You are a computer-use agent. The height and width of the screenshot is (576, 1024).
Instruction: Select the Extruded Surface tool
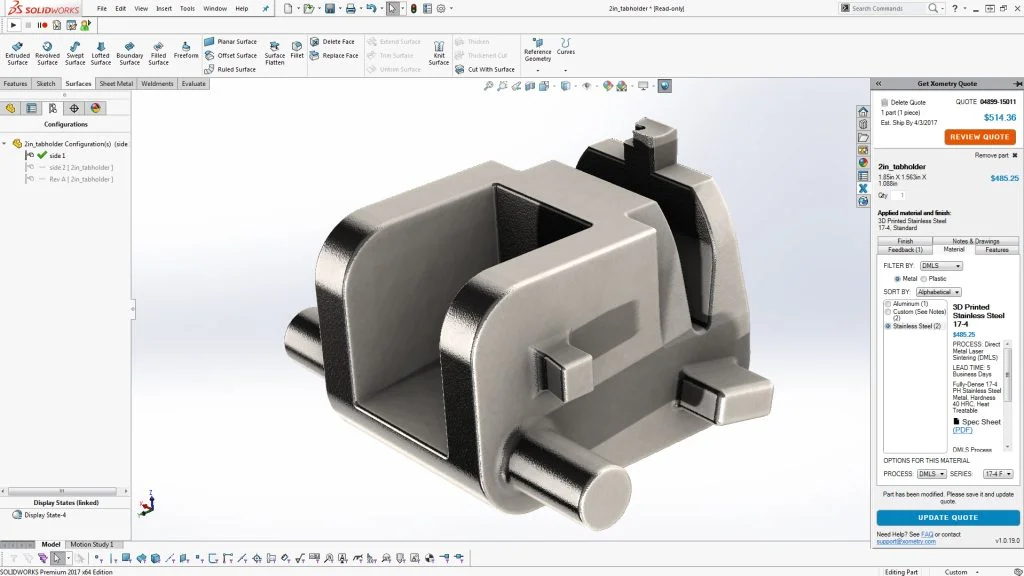click(x=17, y=52)
